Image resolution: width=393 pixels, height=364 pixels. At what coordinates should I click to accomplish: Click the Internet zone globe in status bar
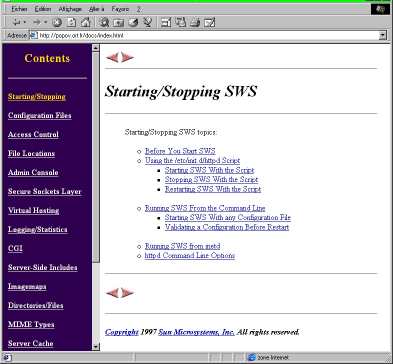[252, 358]
